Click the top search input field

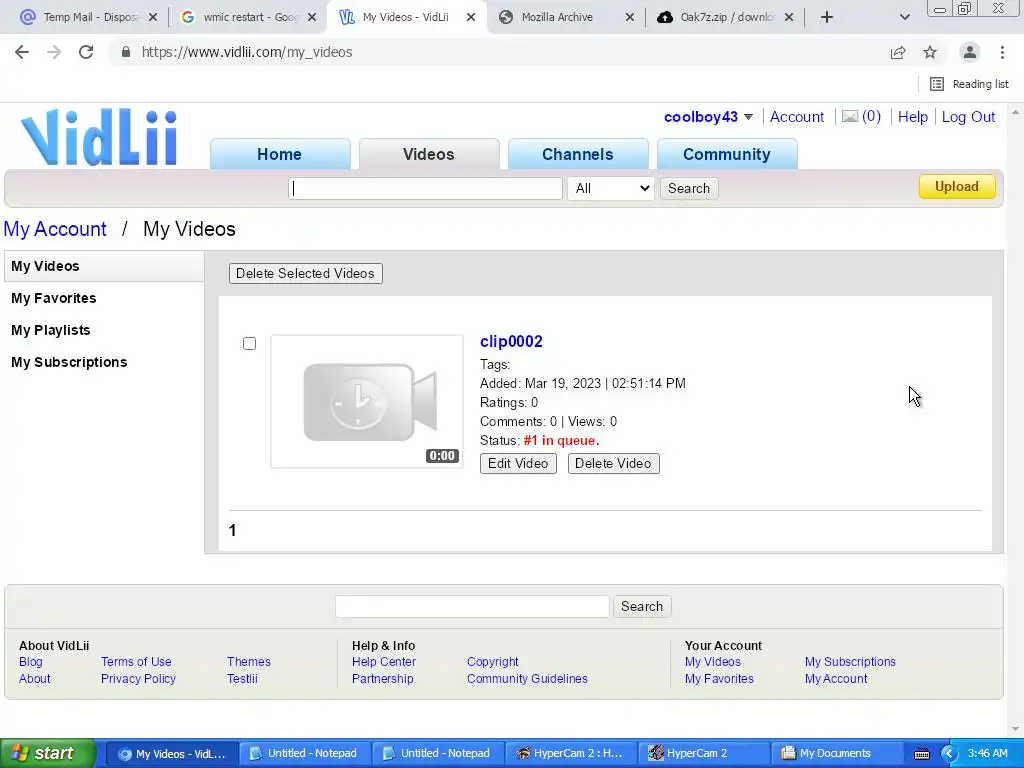pyautogui.click(x=425, y=189)
